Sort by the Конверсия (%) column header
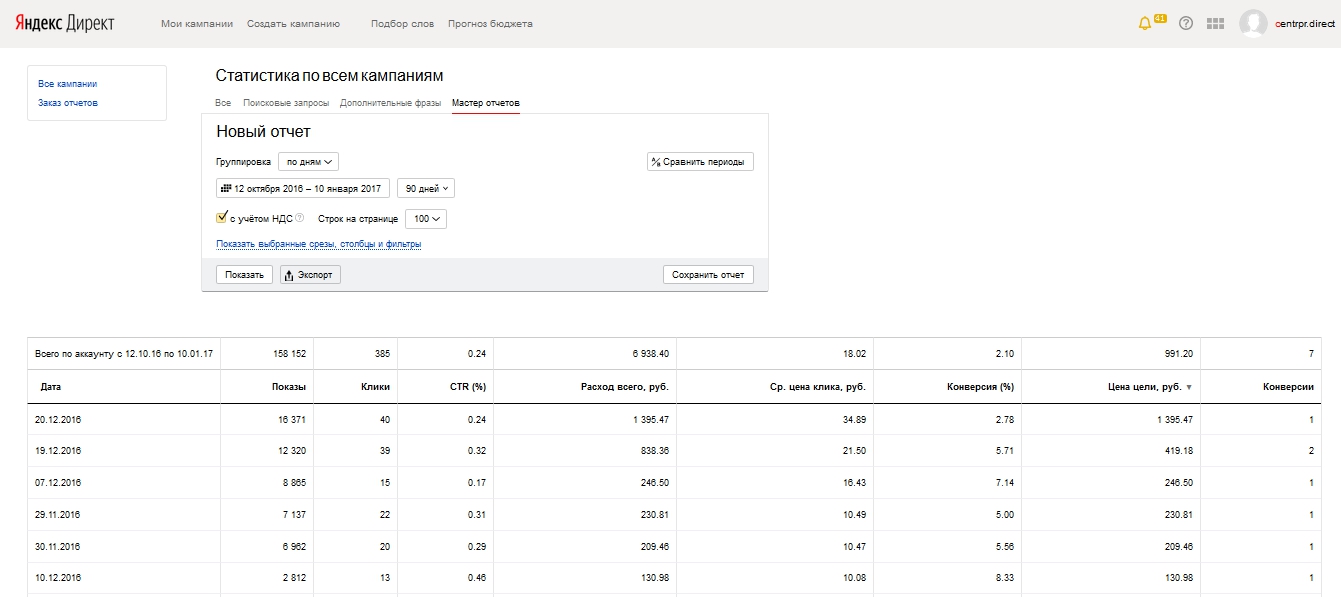The width and height of the screenshot is (1341, 597). click(x=980, y=387)
